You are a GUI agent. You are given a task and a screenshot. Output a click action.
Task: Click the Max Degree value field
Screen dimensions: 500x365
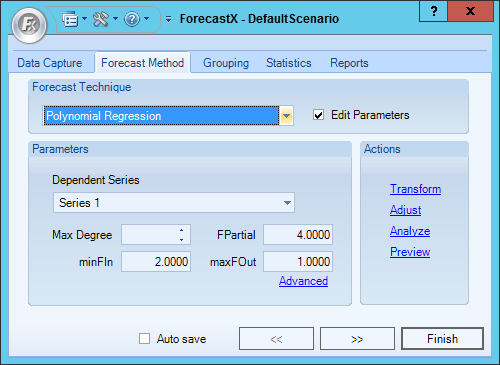click(150, 235)
